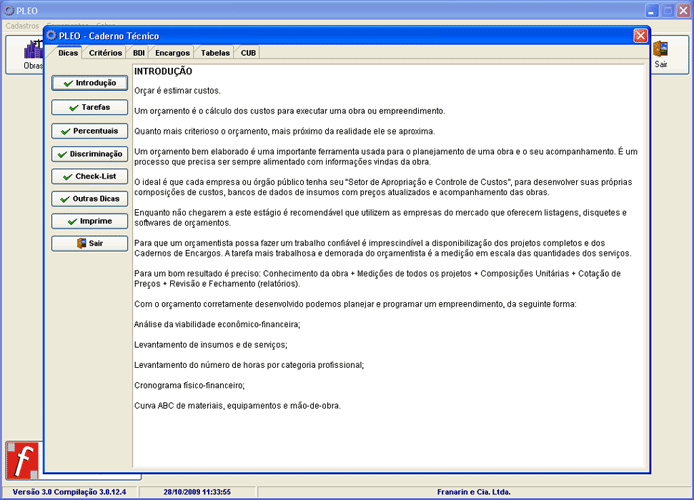The height and width of the screenshot is (500, 694).
Task: Click the 'Curva ABC de materiais' line
Action: 238,406
